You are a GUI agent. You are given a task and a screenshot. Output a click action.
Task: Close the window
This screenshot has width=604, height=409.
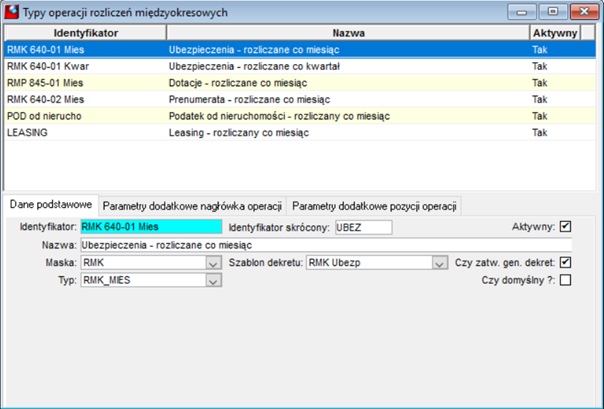point(584,12)
